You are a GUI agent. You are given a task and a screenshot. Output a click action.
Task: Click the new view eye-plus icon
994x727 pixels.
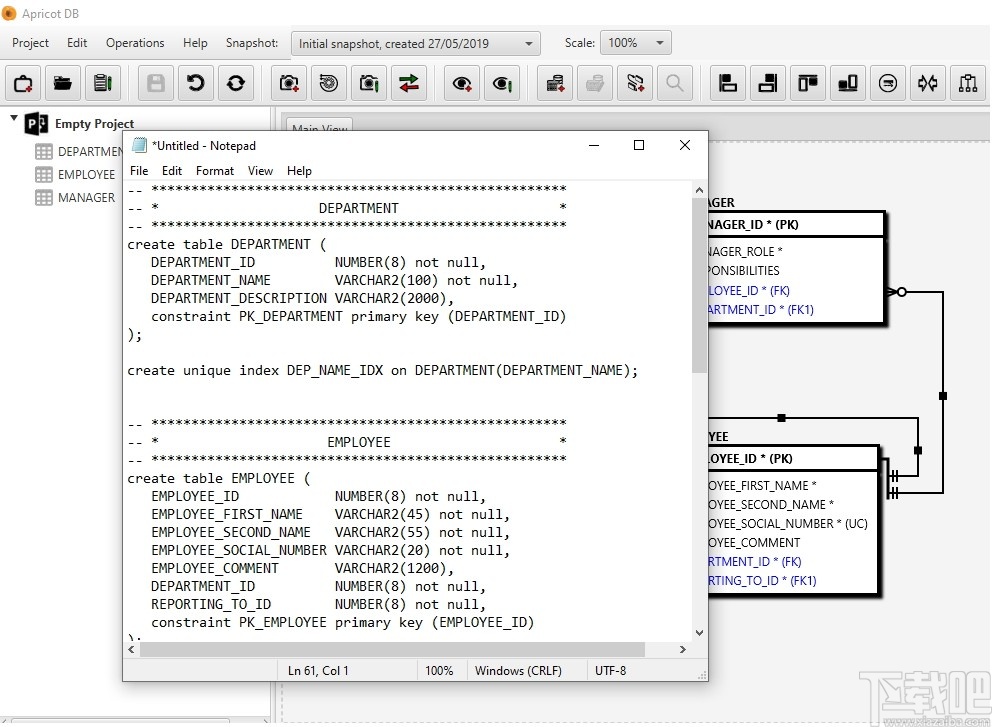(462, 83)
